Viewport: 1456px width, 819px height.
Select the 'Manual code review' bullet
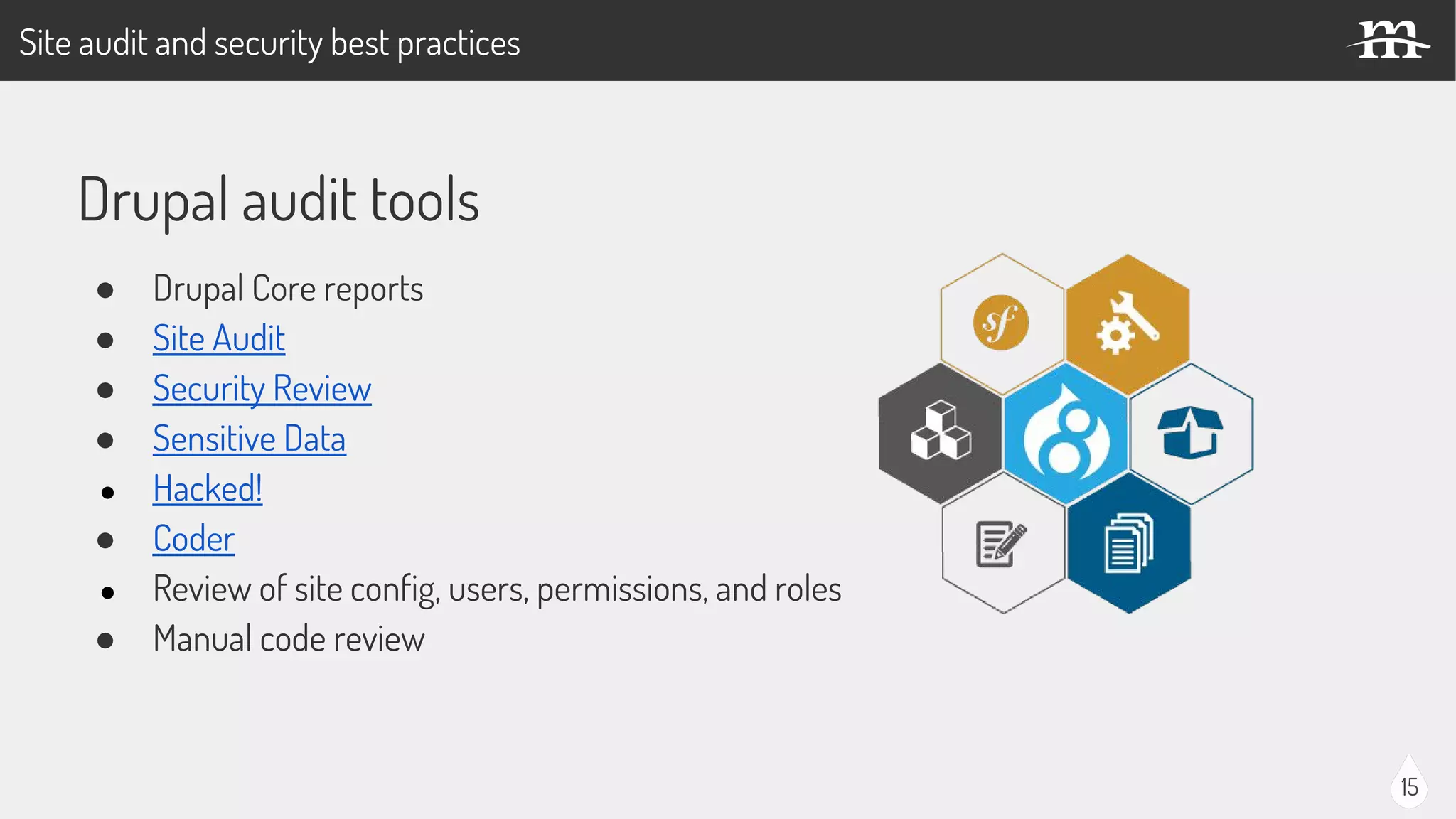(x=289, y=638)
